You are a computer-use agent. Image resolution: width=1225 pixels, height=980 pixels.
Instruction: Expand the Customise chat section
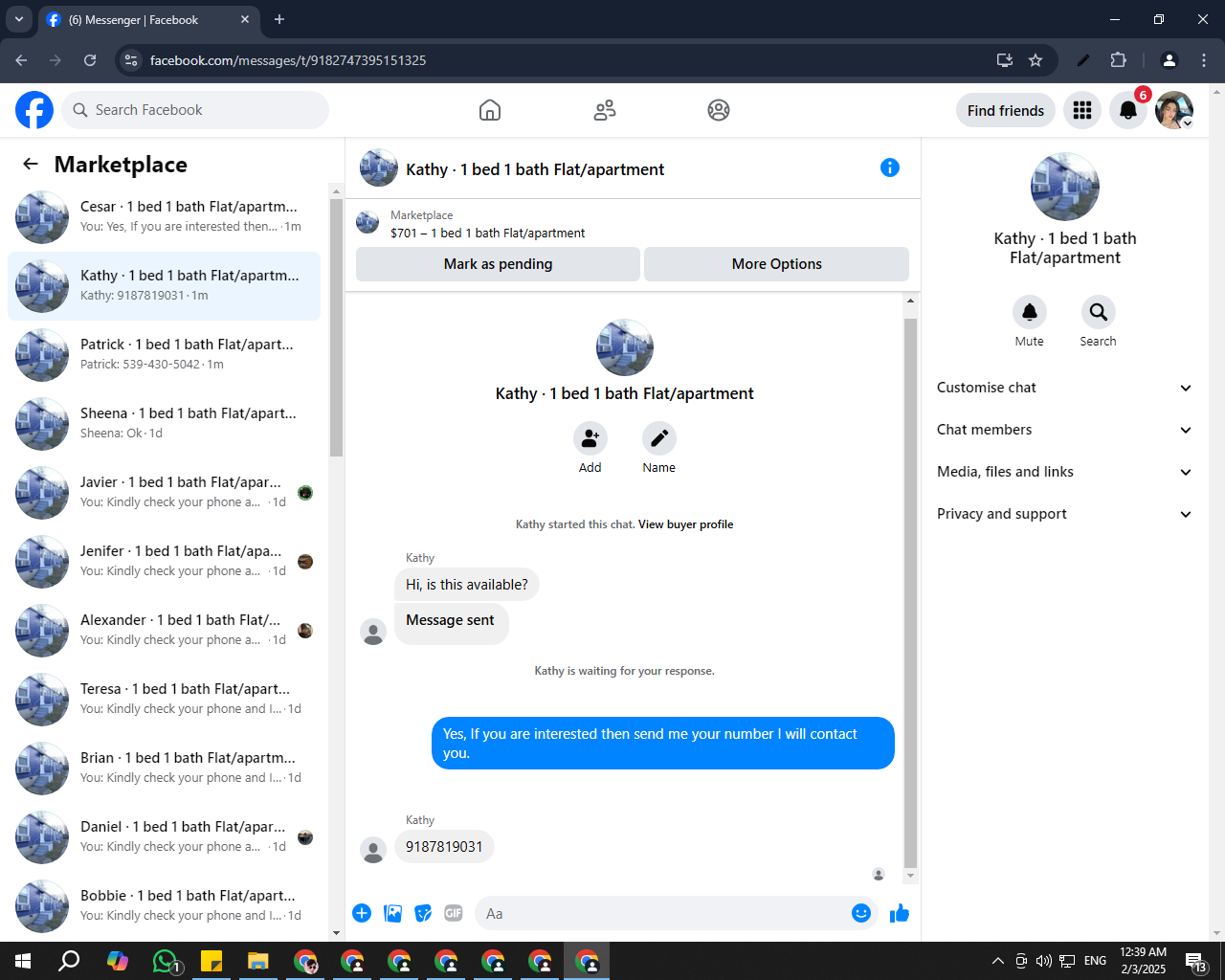click(x=1064, y=388)
